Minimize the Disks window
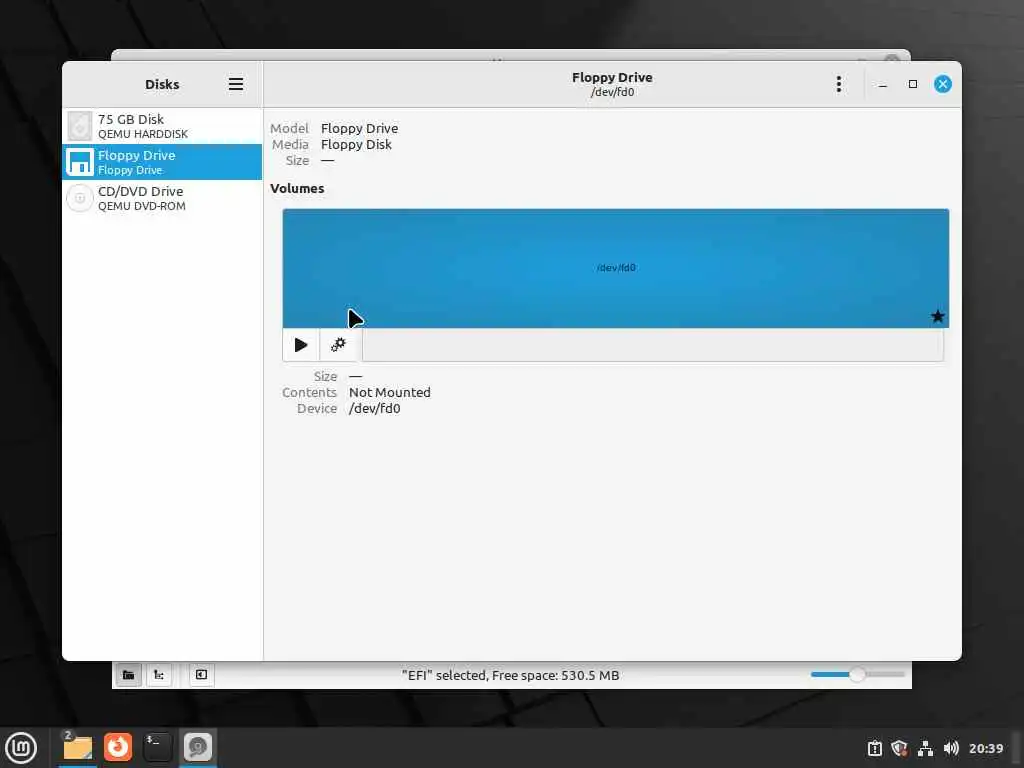Image resolution: width=1024 pixels, height=768 pixels. click(x=882, y=84)
